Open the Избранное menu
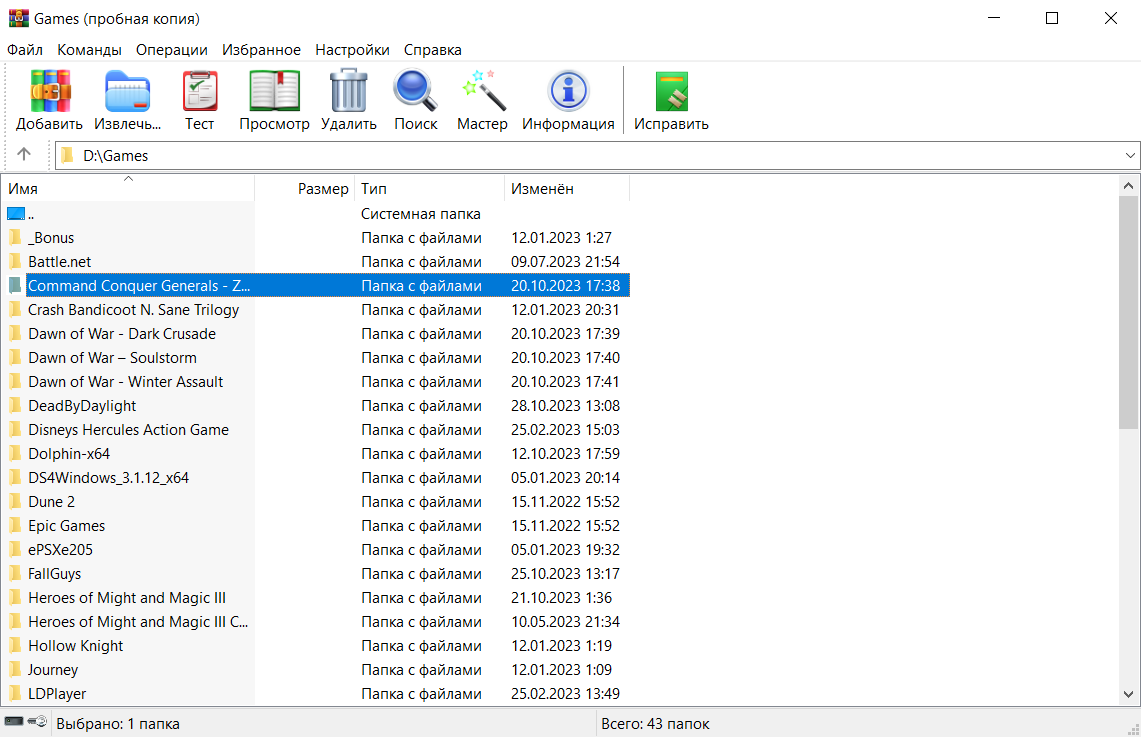Image resolution: width=1141 pixels, height=737 pixels. click(261, 49)
